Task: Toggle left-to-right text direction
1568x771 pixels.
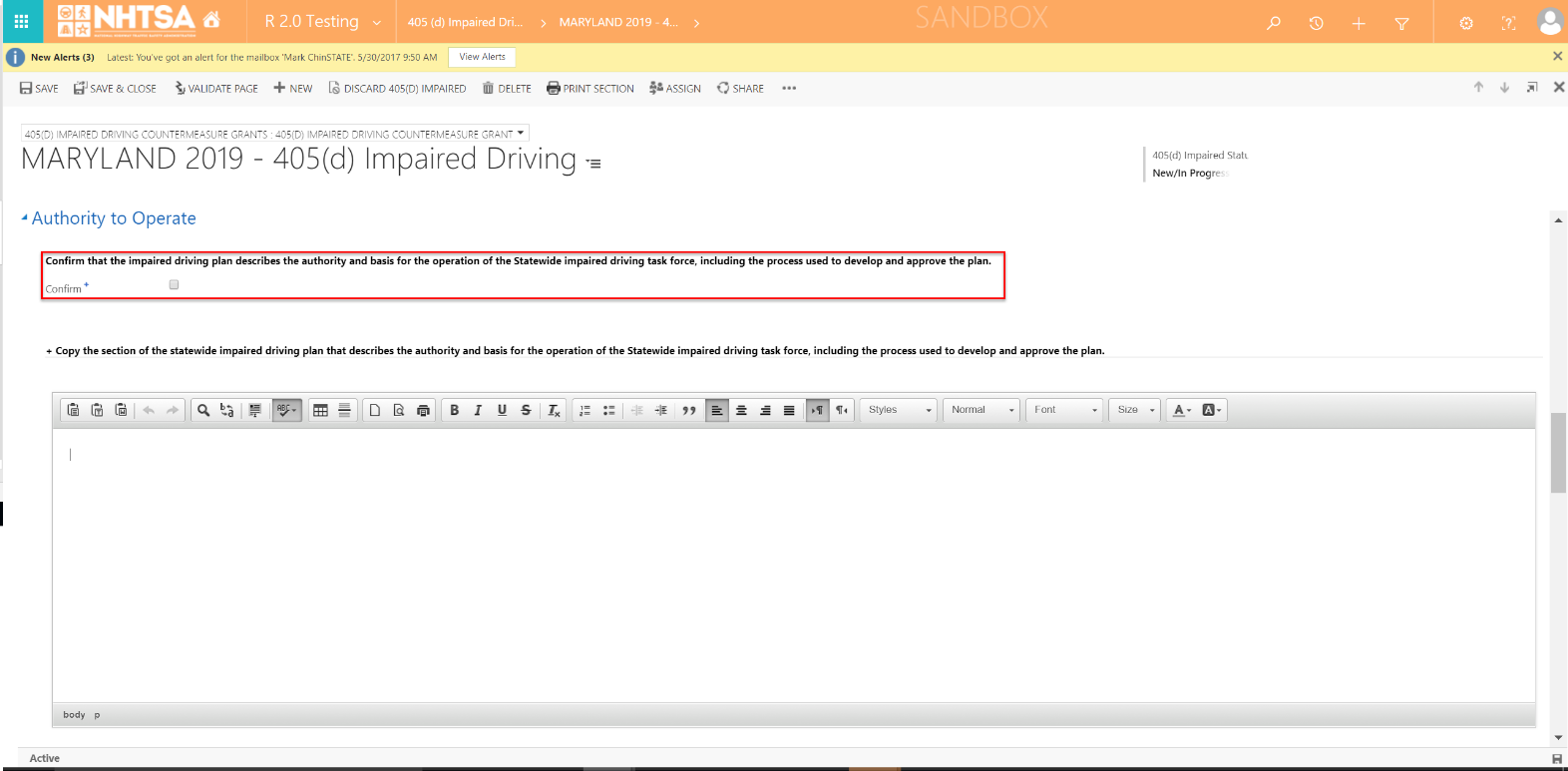Action: 818,410
